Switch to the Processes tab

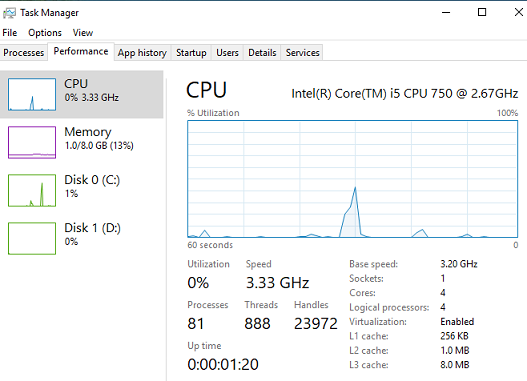(x=24, y=53)
